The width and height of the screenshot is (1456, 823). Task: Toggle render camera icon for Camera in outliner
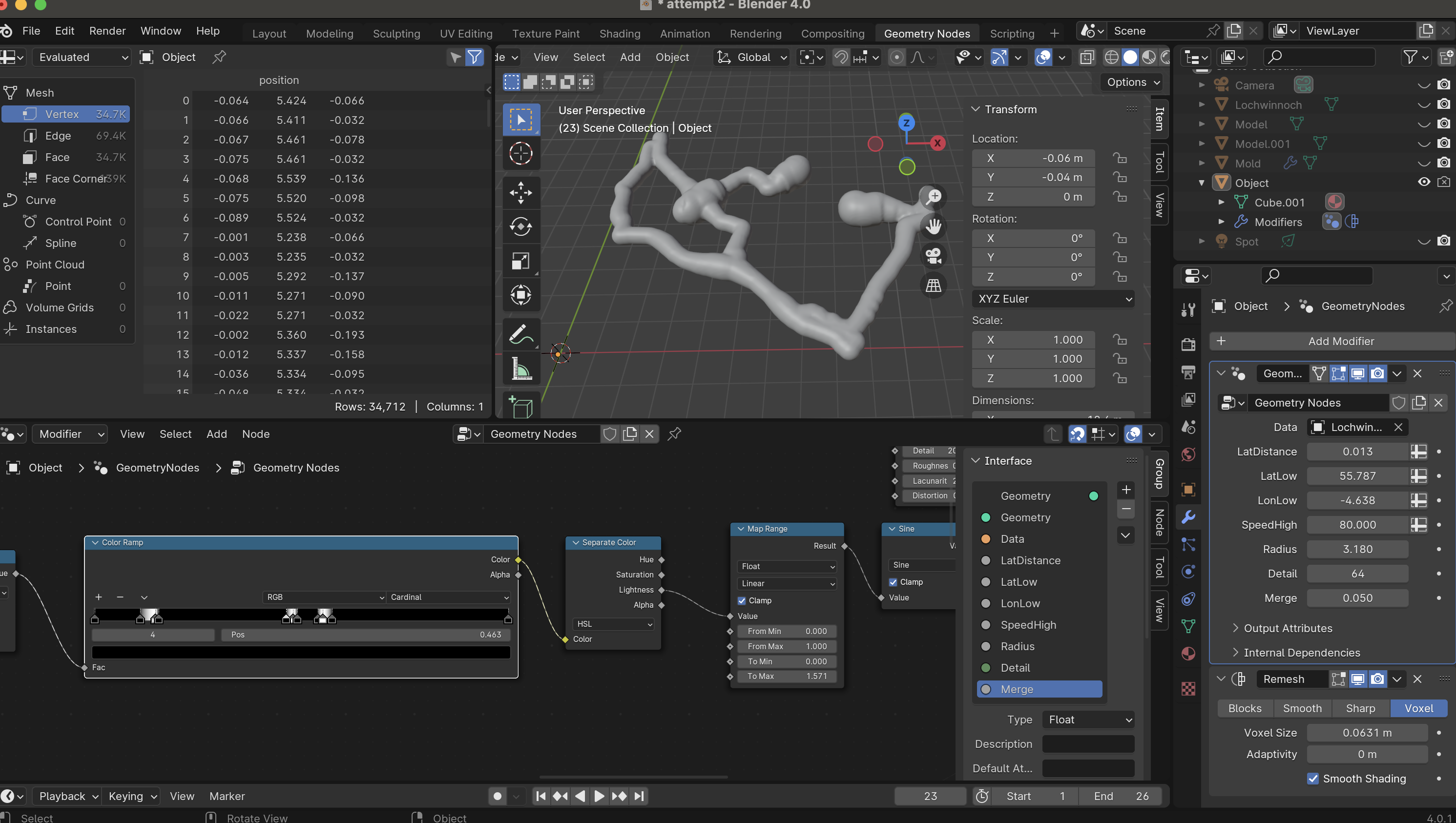click(x=1443, y=85)
